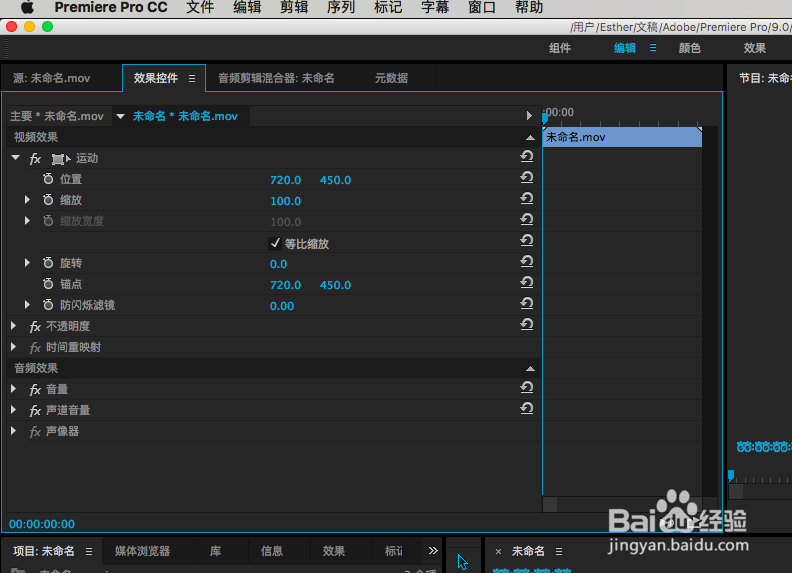Toggle 位置 keyframe stopwatch
792x573 pixels.
coord(48,179)
